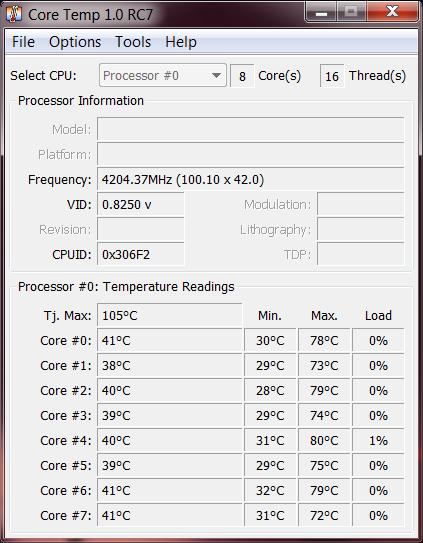423x543 pixels.
Task: Open the File menu
Action: 23,42
